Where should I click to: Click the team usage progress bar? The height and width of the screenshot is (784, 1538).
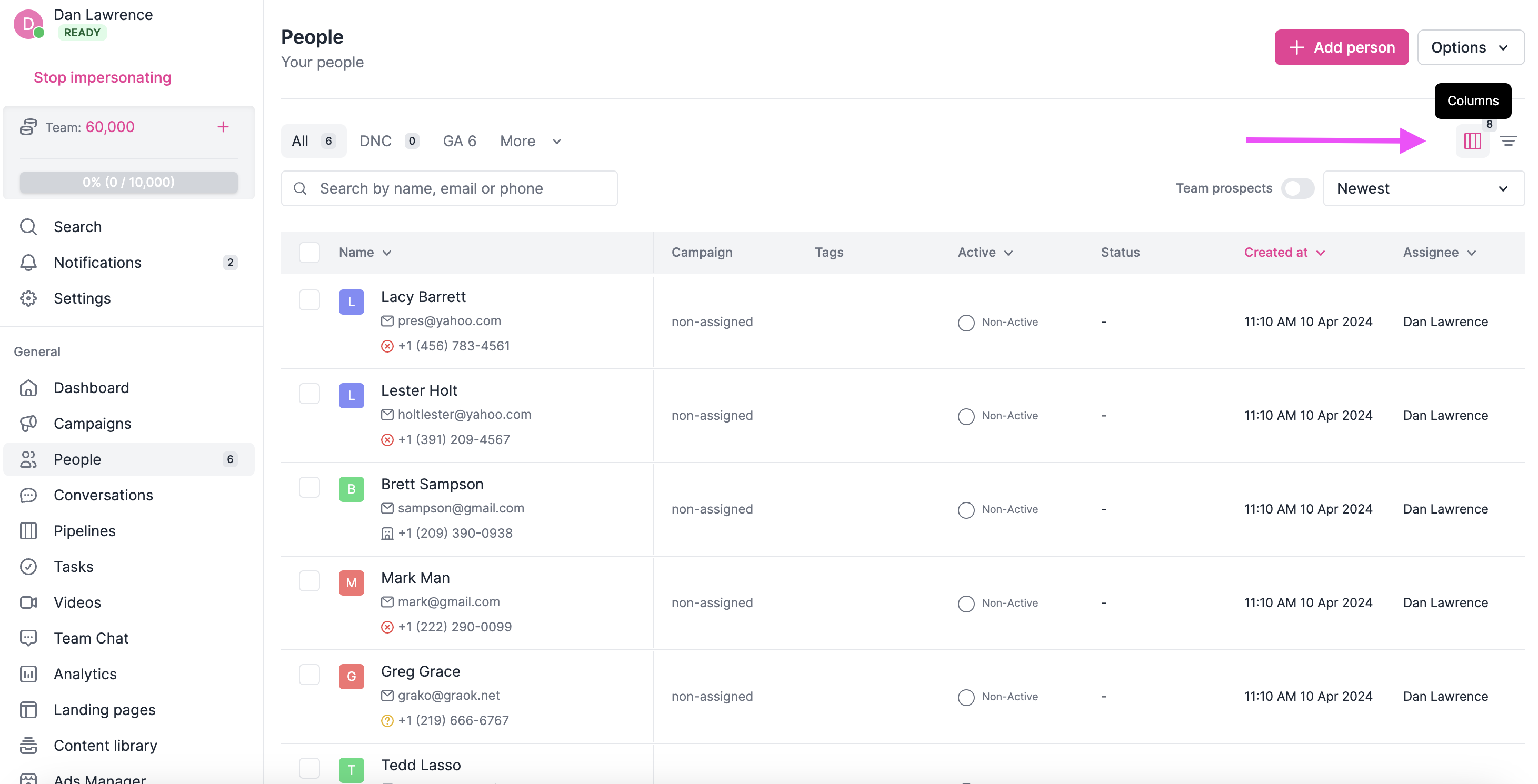128,182
